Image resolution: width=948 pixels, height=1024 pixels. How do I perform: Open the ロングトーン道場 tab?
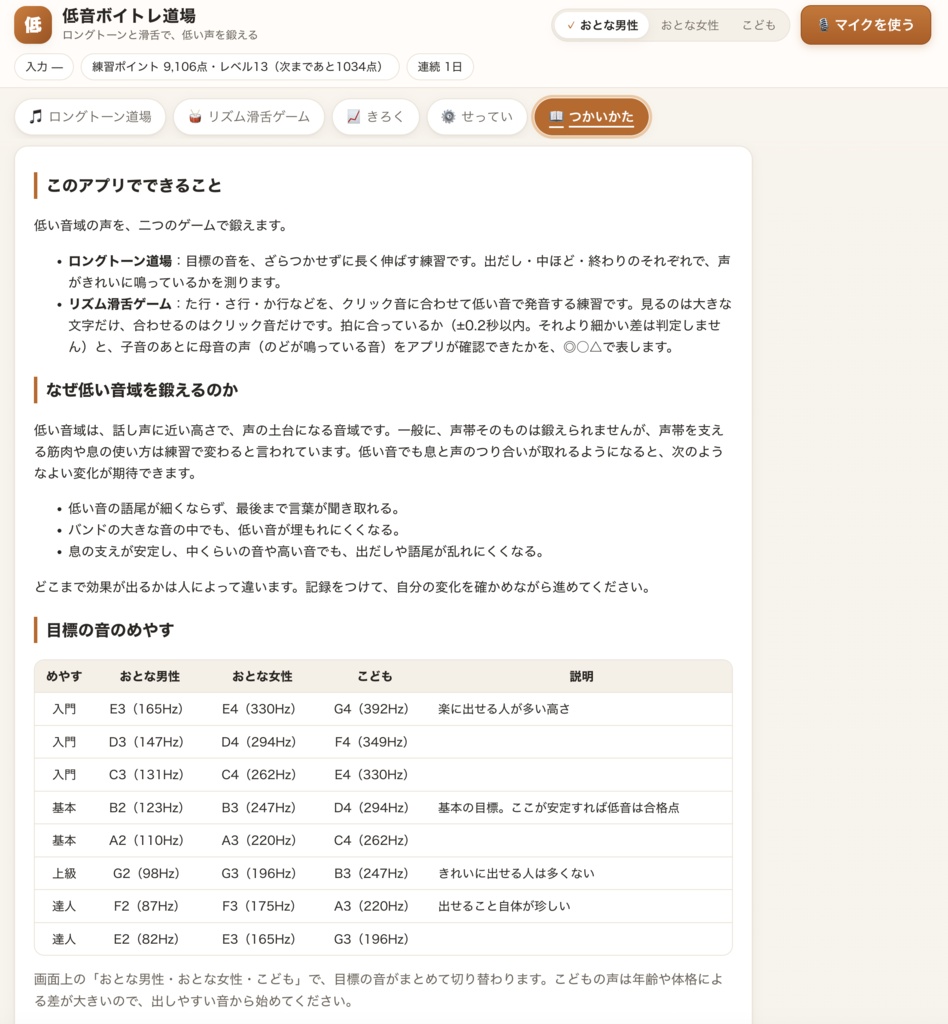(x=90, y=117)
